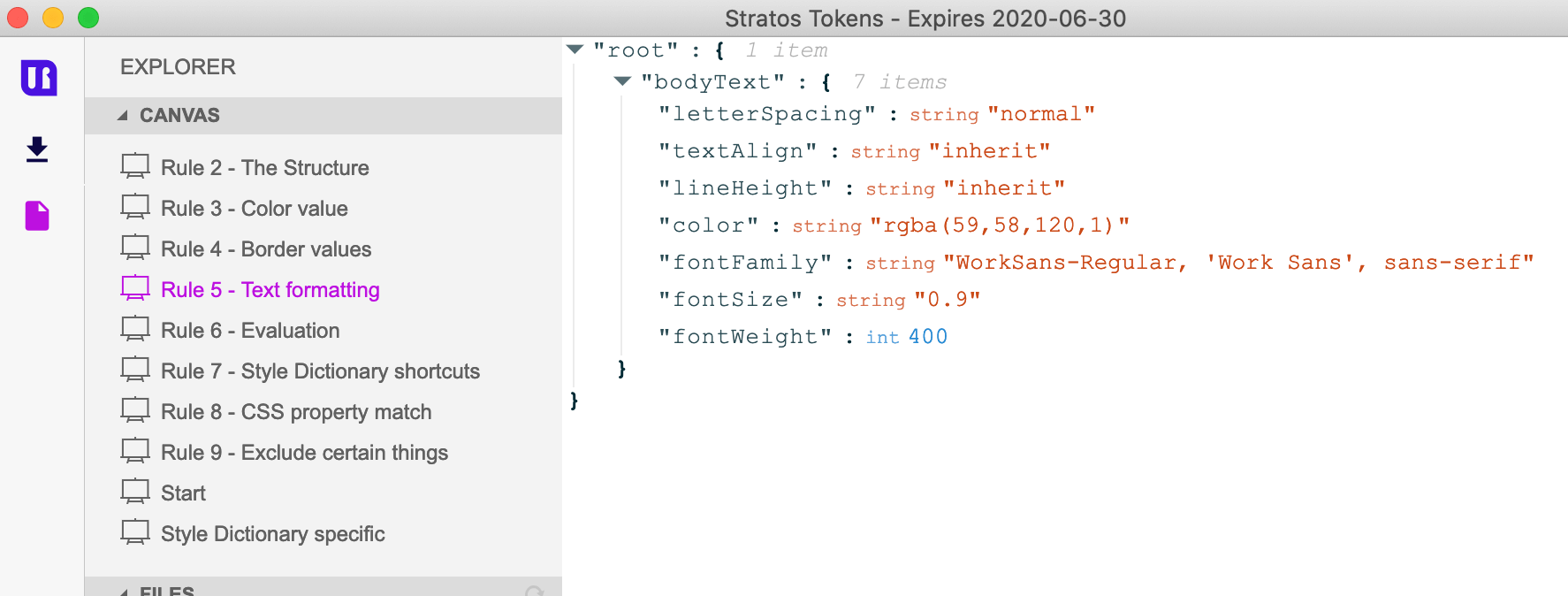Click artboard icon for Style Dictionary specific
The width and height of the screenshot is (1568, 596).
pos(135,532)
